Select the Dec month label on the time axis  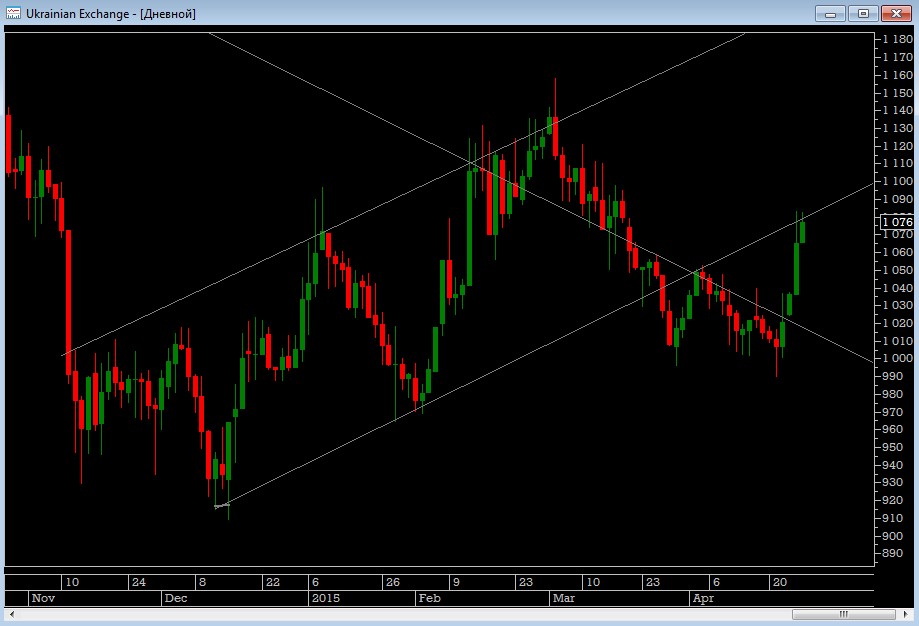point(176,598)
